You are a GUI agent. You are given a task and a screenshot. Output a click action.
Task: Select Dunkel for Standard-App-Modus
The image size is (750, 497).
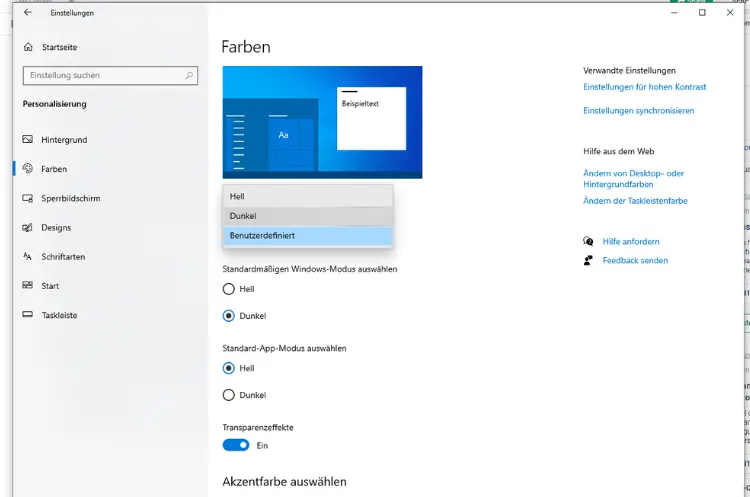pos(229,395)
